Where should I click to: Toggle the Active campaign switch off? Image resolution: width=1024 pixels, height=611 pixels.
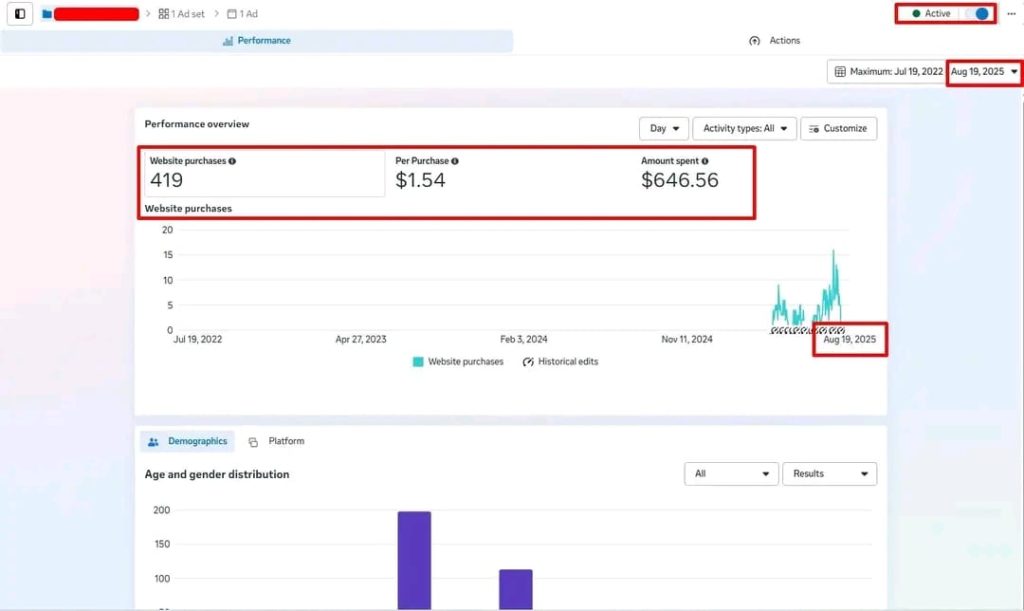(980, 14)
